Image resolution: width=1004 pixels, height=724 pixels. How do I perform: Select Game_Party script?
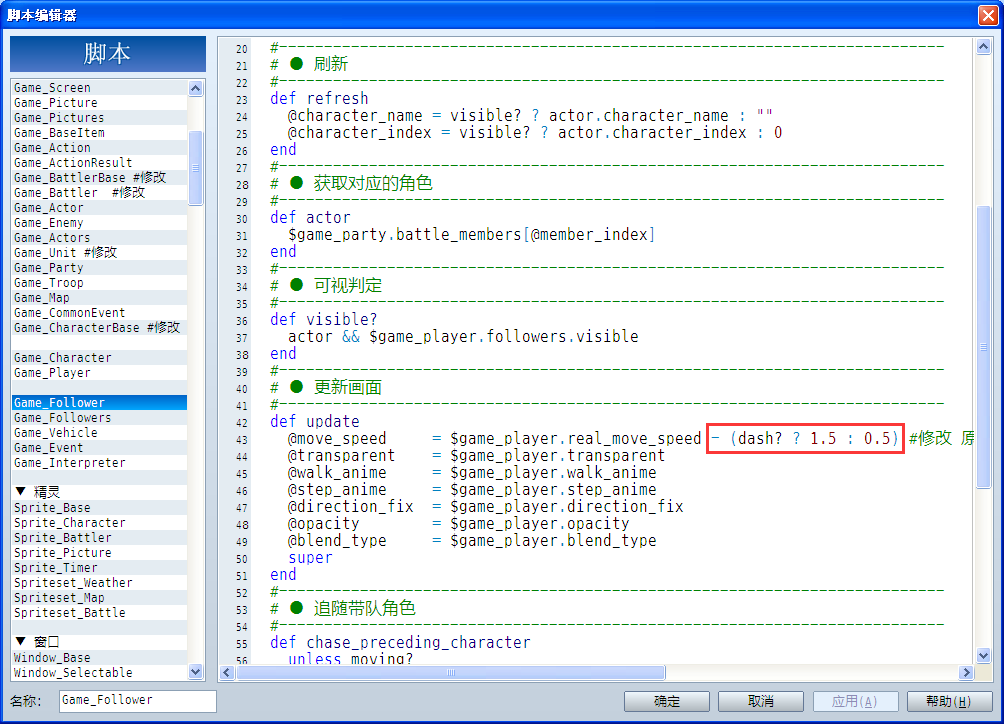click(99, 268)
